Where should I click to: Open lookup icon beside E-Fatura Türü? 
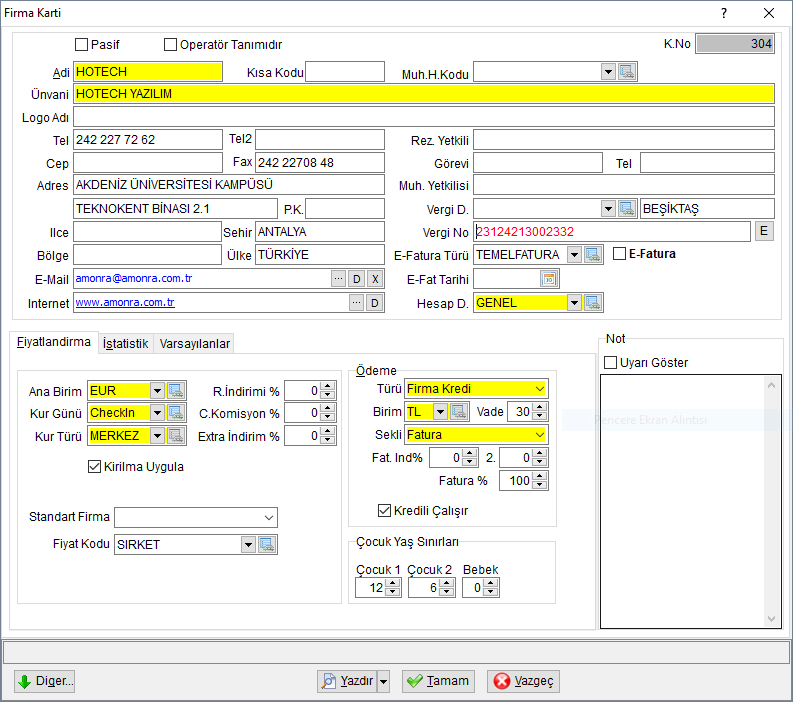click(x=592, y=254)
